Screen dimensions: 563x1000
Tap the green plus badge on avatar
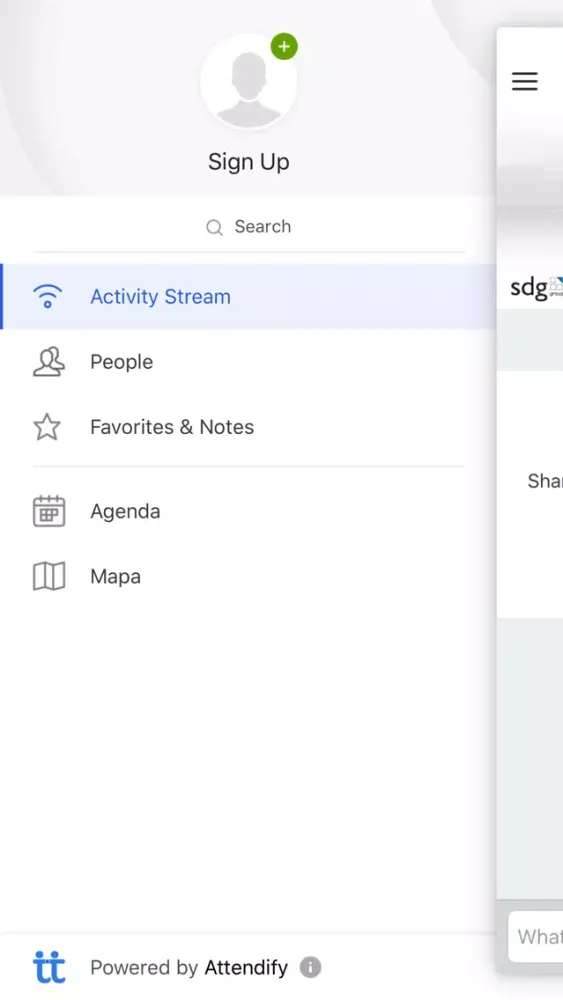tap(284, 47)
